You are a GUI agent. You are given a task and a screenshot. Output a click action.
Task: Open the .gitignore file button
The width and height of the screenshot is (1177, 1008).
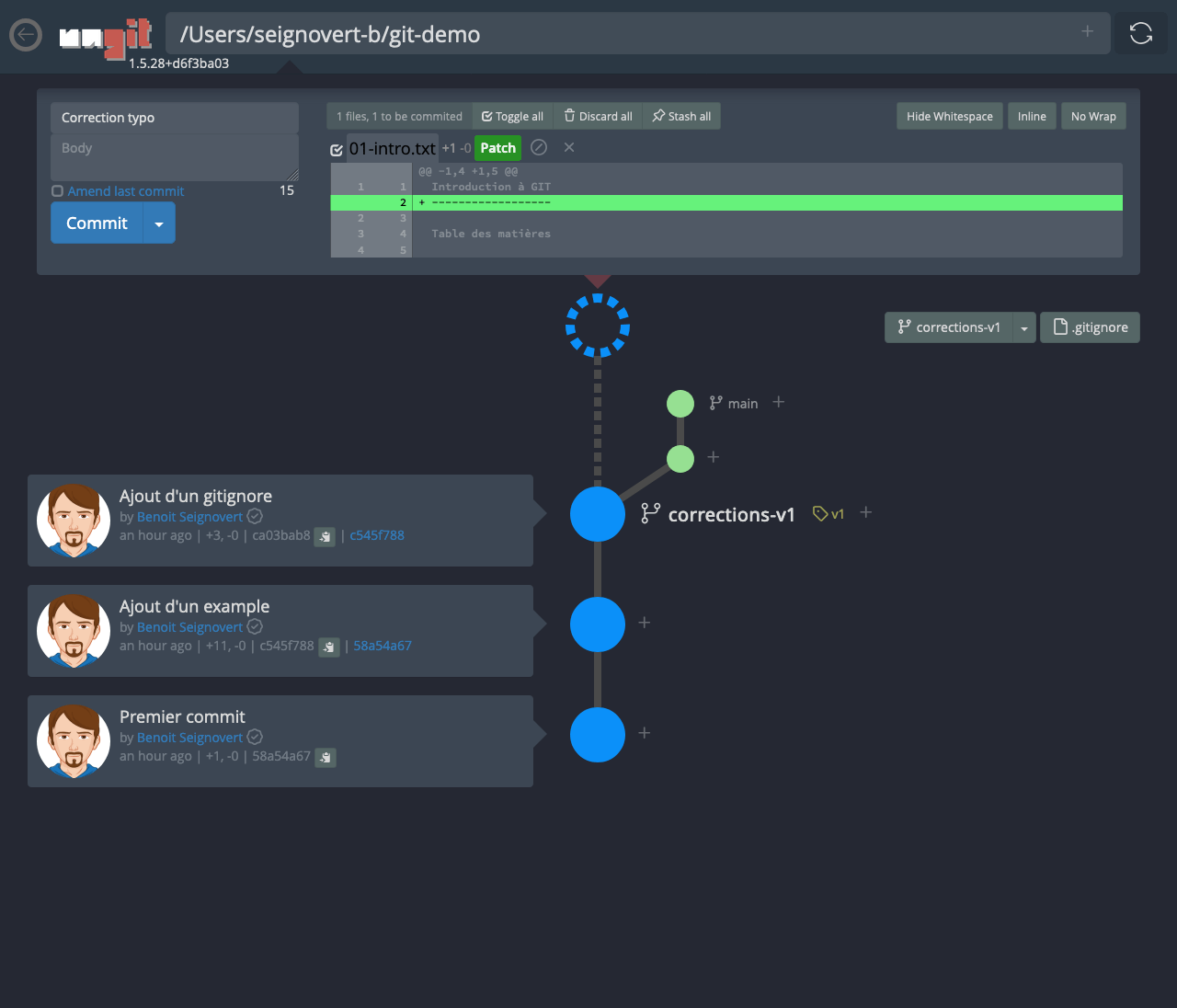pyautogui.click(x=1090, y=327)
